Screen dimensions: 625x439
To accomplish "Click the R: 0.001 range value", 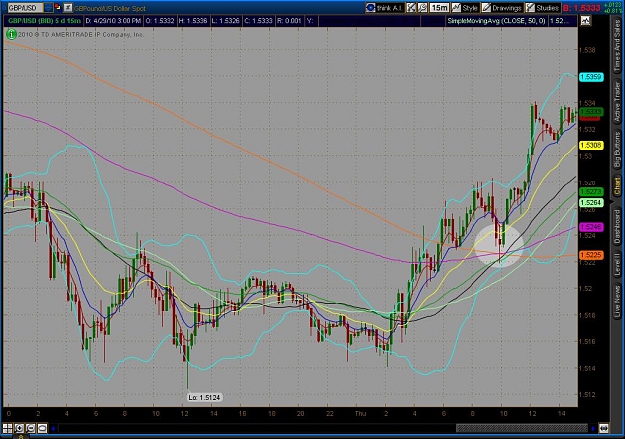I will pos(289,21).
